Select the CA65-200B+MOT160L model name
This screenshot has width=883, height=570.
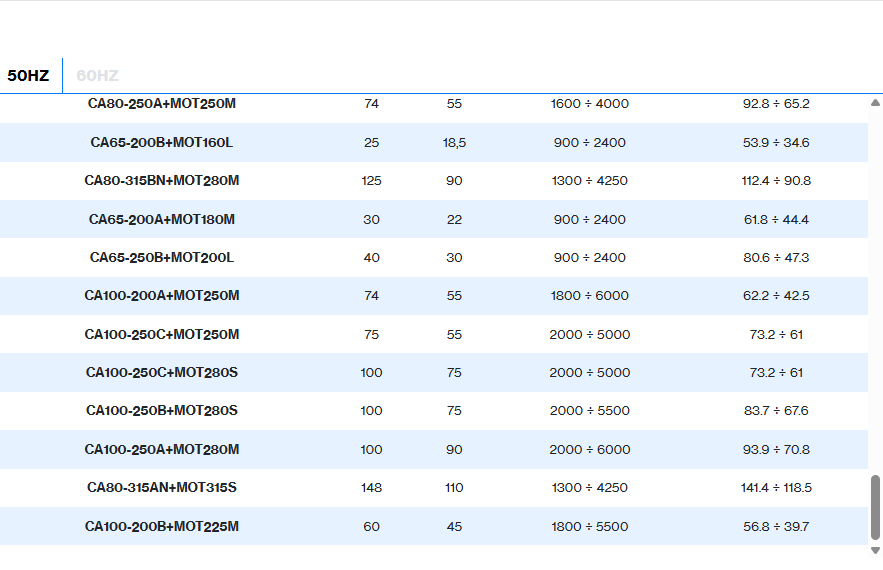[x=161, y=143]
